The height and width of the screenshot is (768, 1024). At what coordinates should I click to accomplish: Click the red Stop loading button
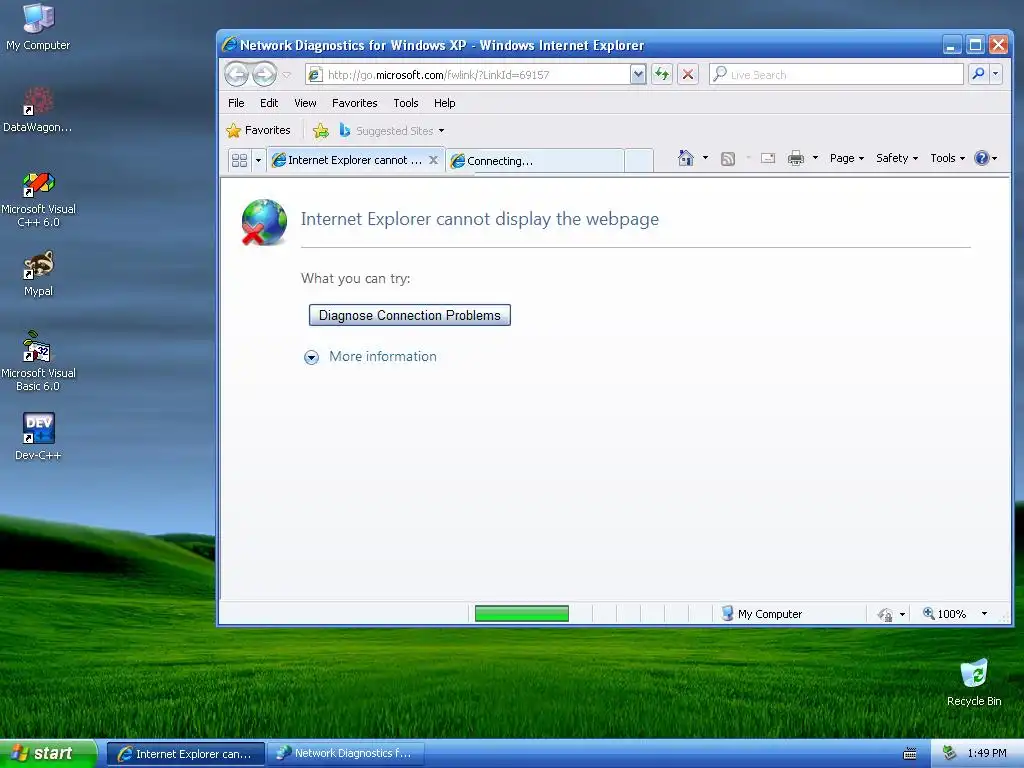(x=688, y=74)
